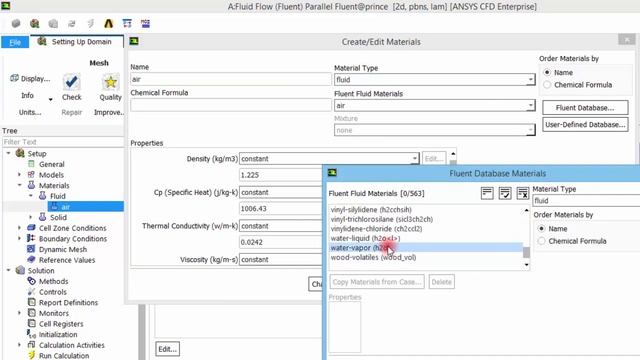Expand the Models tree node
Screen dimensions: 640x360
[x=19, y=175]
